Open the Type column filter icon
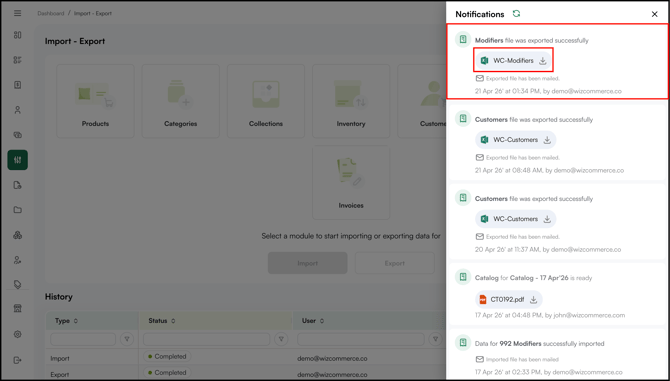The width and height of the screenshot is (670, 381). point(127,339)
